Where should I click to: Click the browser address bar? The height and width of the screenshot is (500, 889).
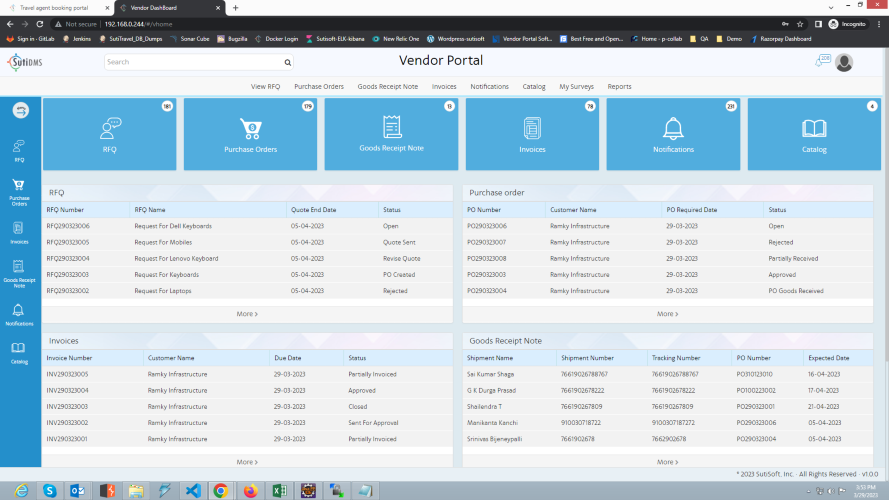[x=414, y=24]
